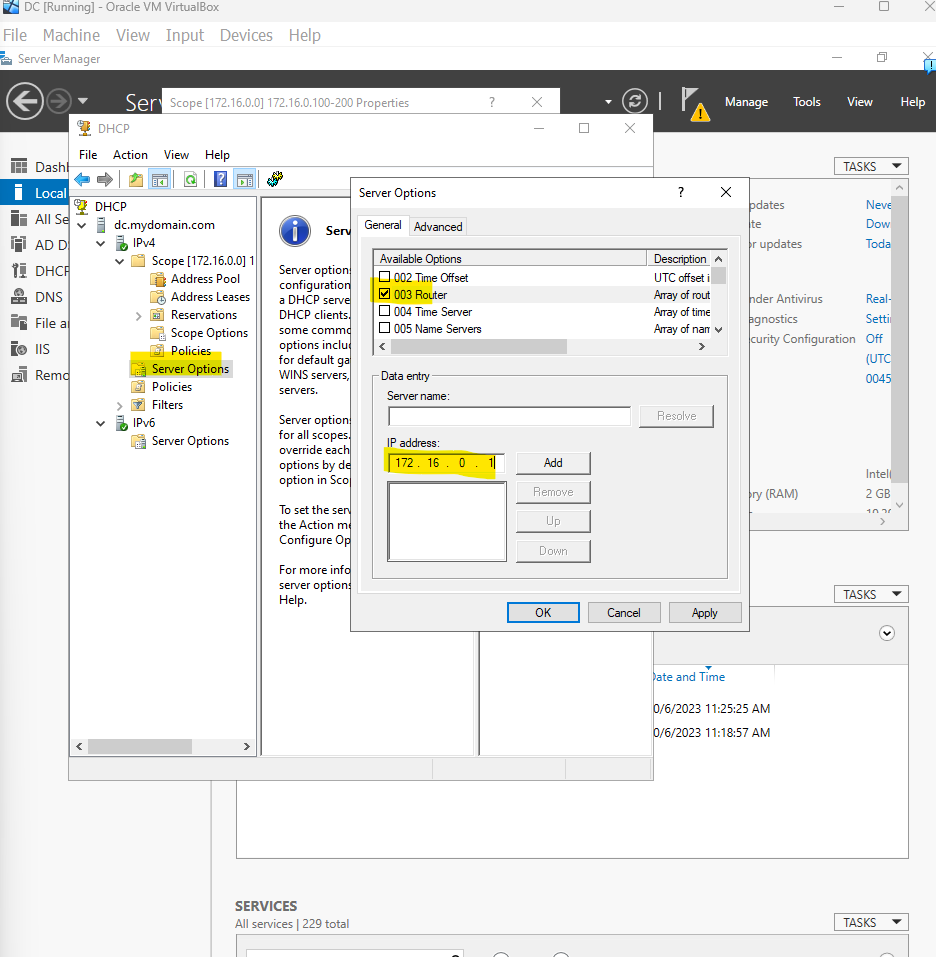Click the Refresh icon in DHCP toolbar
This screenshot has width=936, height=957.
click(191, 179)
